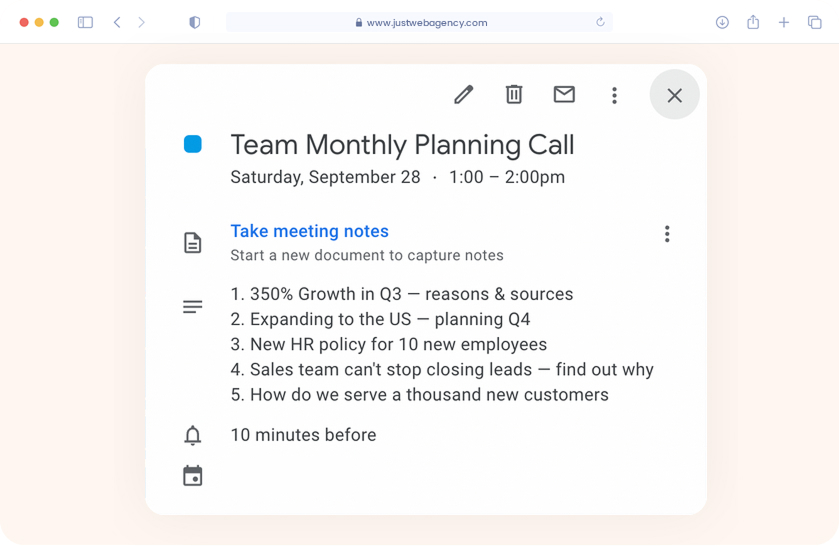Image resolution: width=839 pixels, height=546 pixels.
Task: Toggle the browser sidebar panel
Action: pos(85,22)
